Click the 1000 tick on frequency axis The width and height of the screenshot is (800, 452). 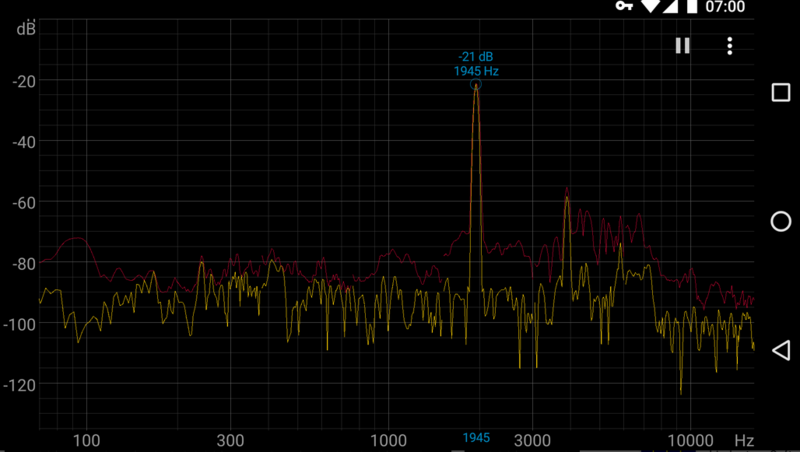click(389, 440)
